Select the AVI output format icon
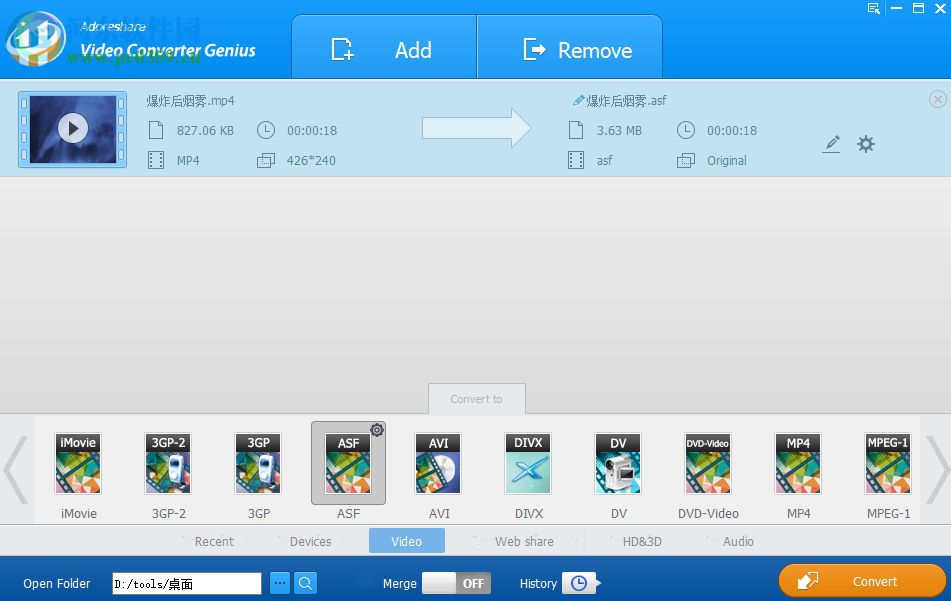The height and width of the screenshot is (601, 951). click(438, 463)
